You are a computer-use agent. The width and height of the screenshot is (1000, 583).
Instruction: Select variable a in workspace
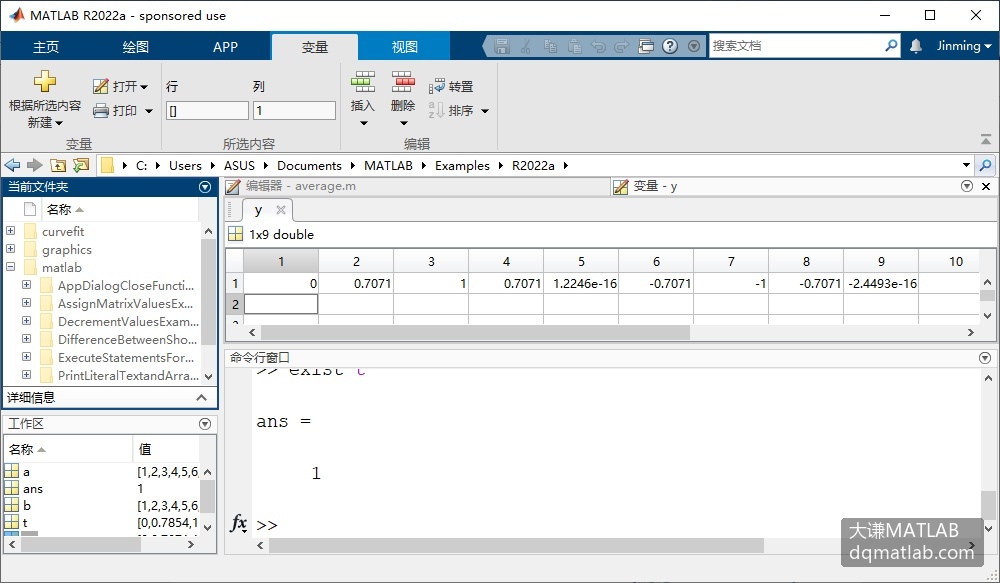[x=26, y=472]
